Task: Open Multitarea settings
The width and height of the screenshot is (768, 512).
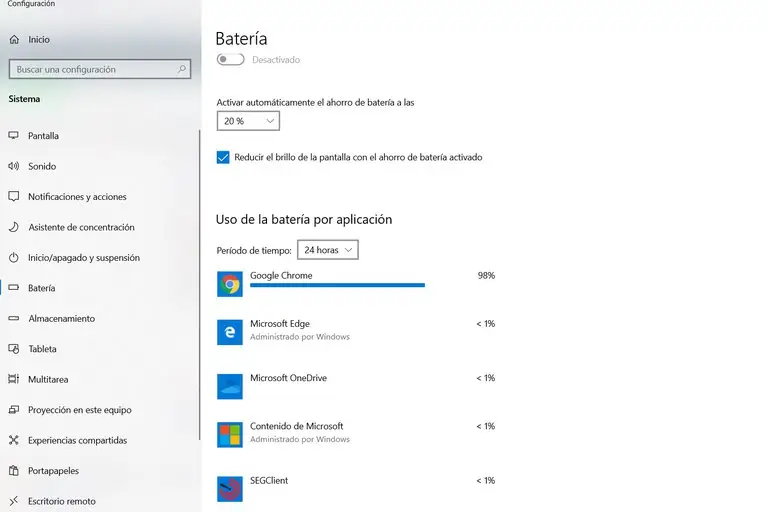Action: [48, 379]
